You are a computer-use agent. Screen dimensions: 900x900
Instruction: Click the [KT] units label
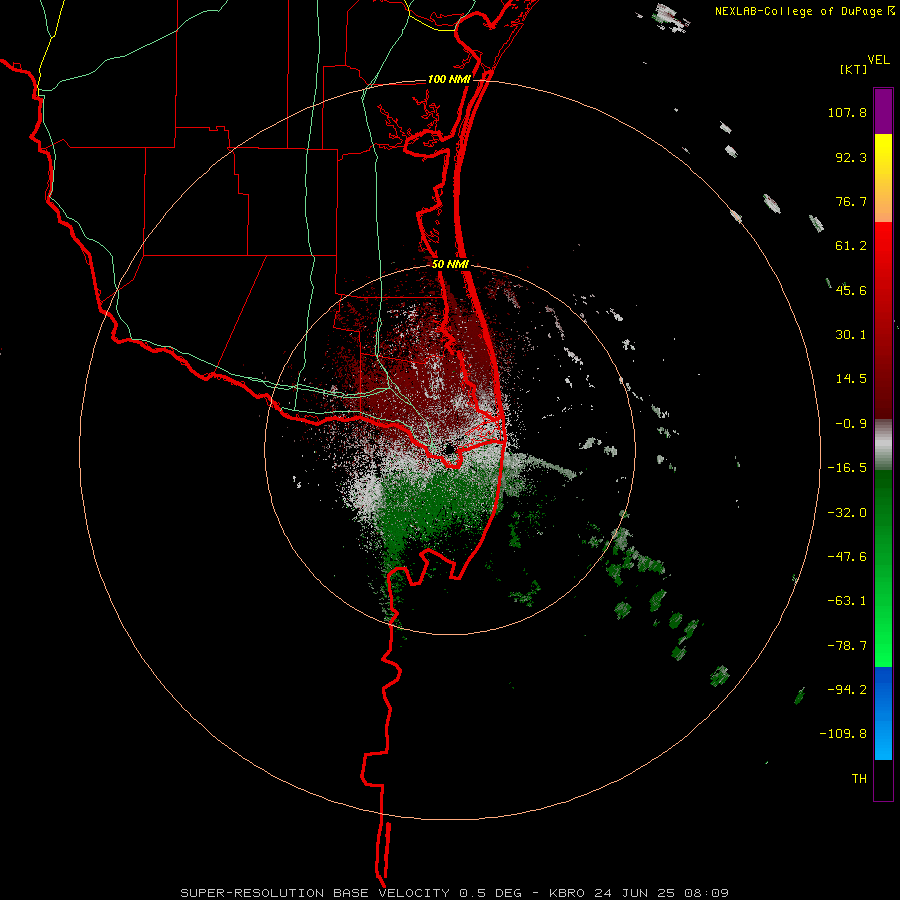[x=853, y=69]
